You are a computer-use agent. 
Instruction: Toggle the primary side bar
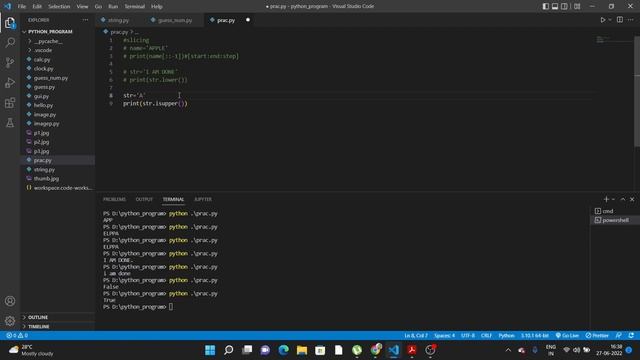pyautogui.click(x=545, y=6)
